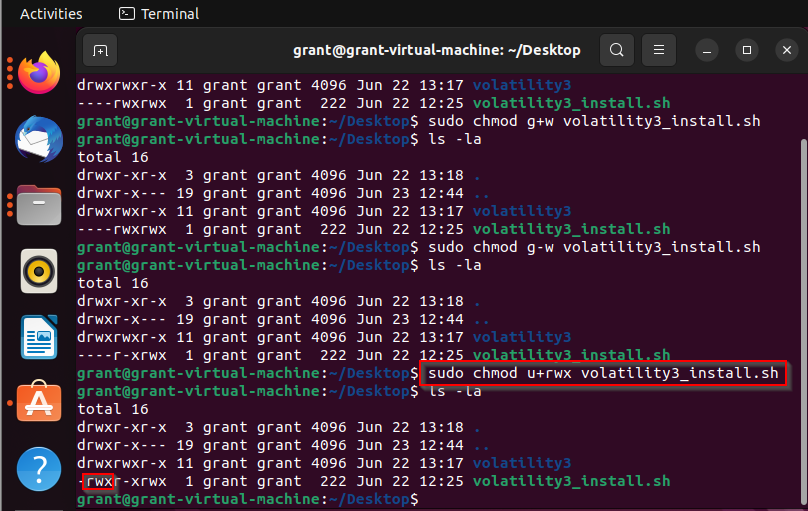
Task: Open a new terminal tab
Action: [x=100, y=50]
